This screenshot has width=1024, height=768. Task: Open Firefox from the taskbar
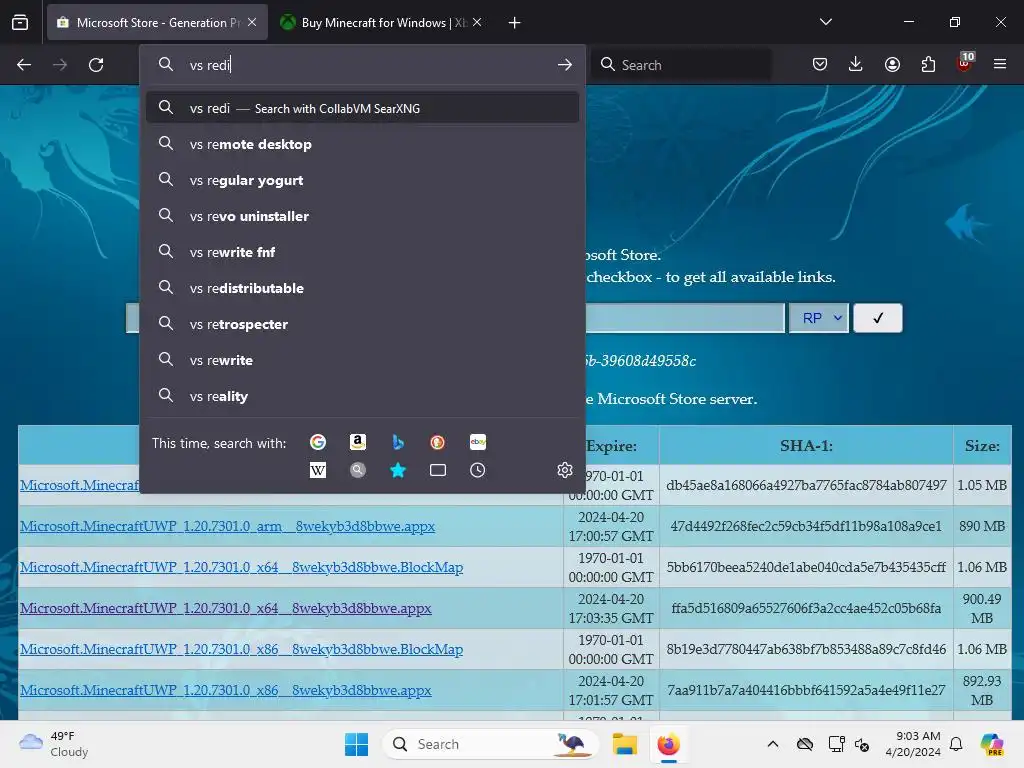(669, 744)
